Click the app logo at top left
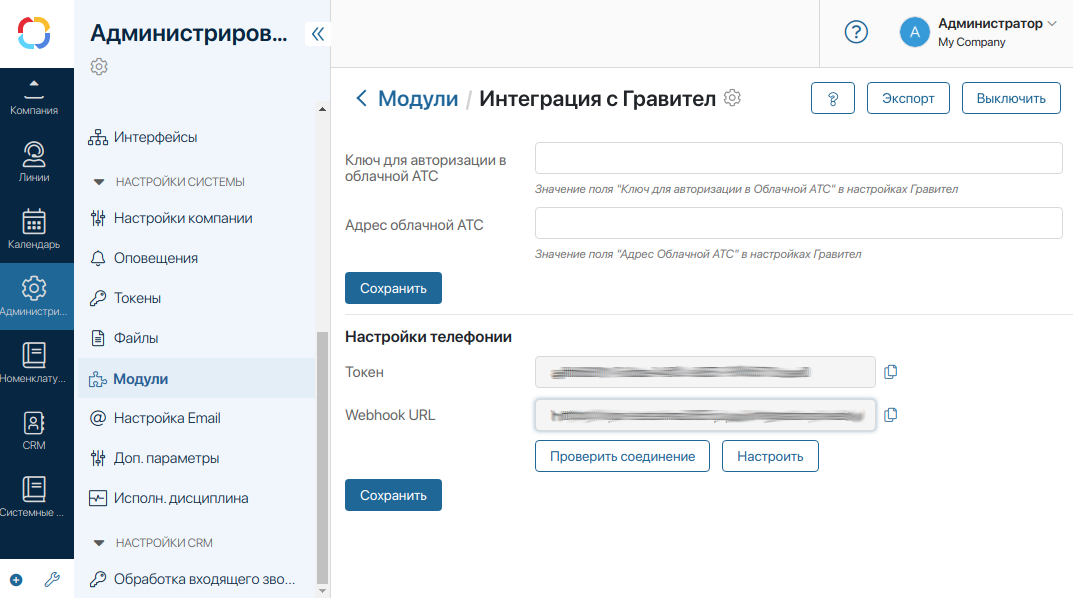Image resolution: width=1073 pixels, height=598 pixels. [34, 33]
